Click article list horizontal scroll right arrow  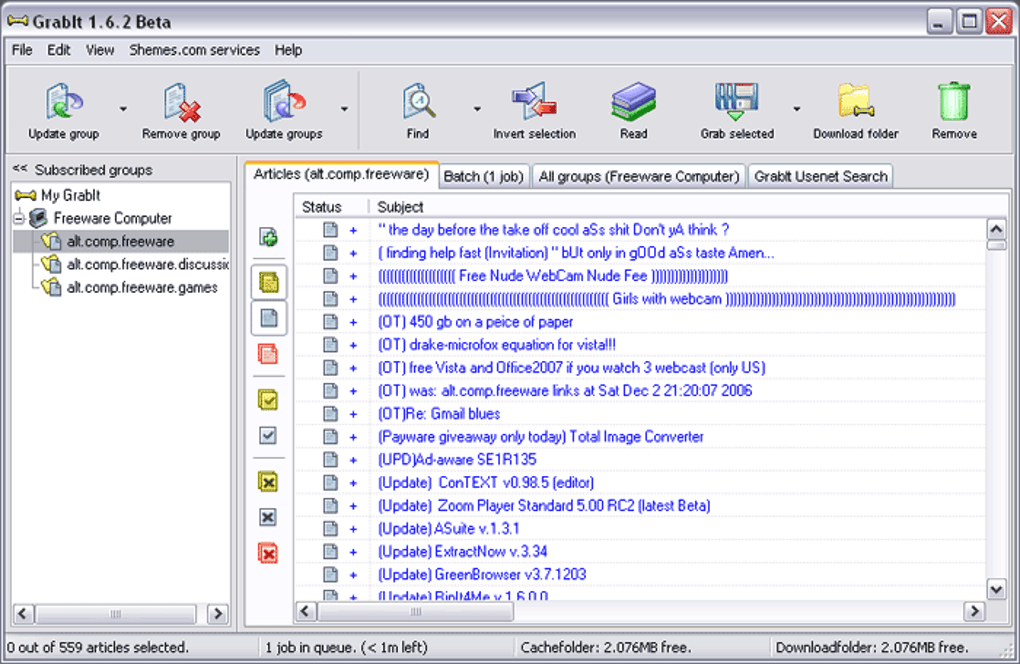pos(974,611)
